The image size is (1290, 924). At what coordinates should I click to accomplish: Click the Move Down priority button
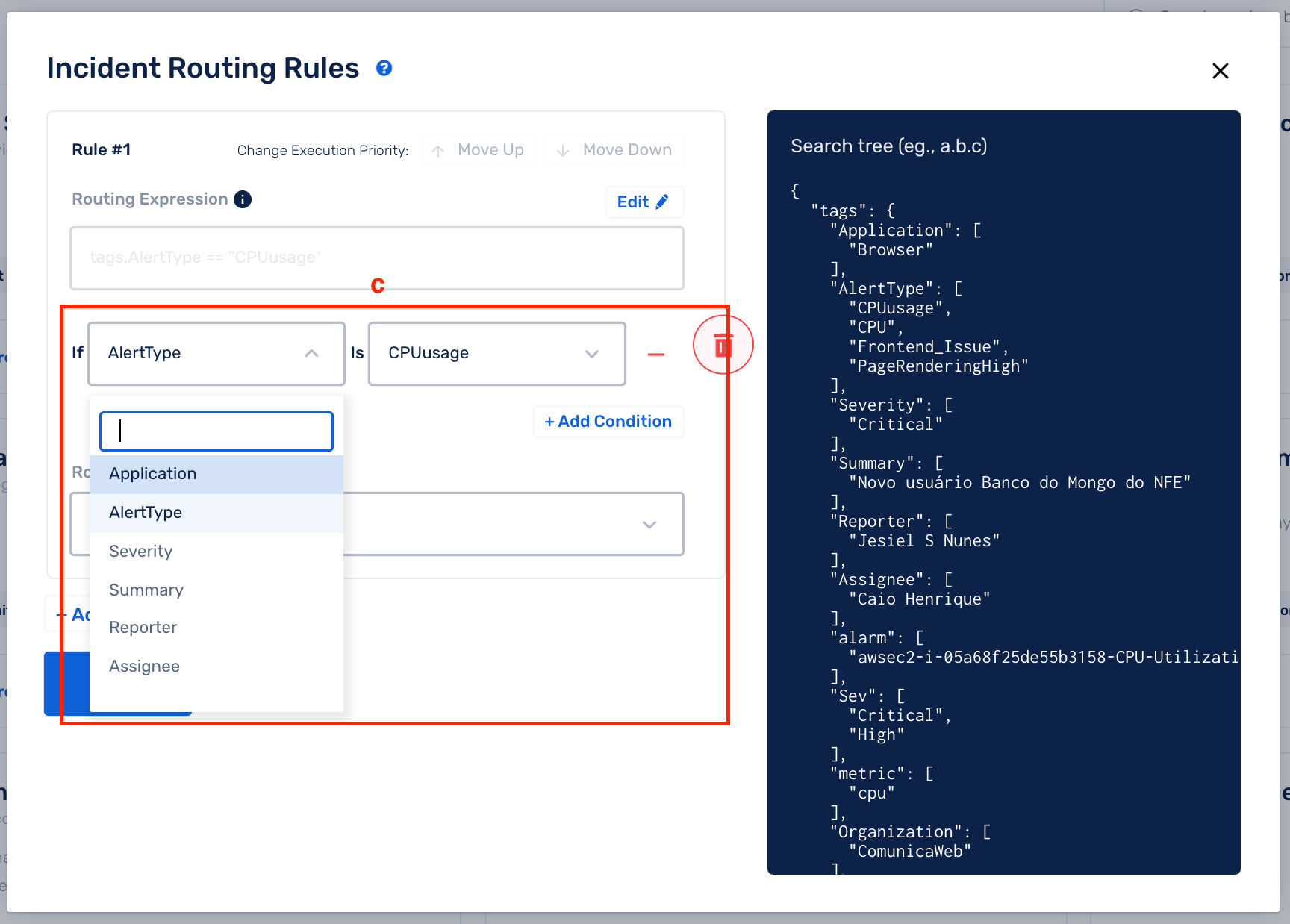[x=614, y=150]
